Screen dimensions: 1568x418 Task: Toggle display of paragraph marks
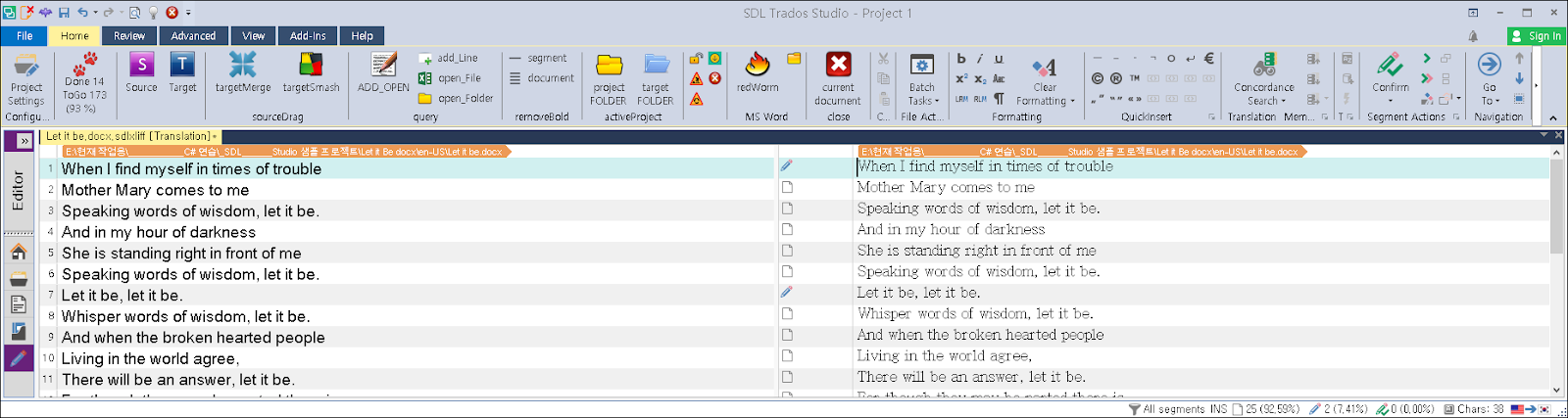tap(999, 98)
